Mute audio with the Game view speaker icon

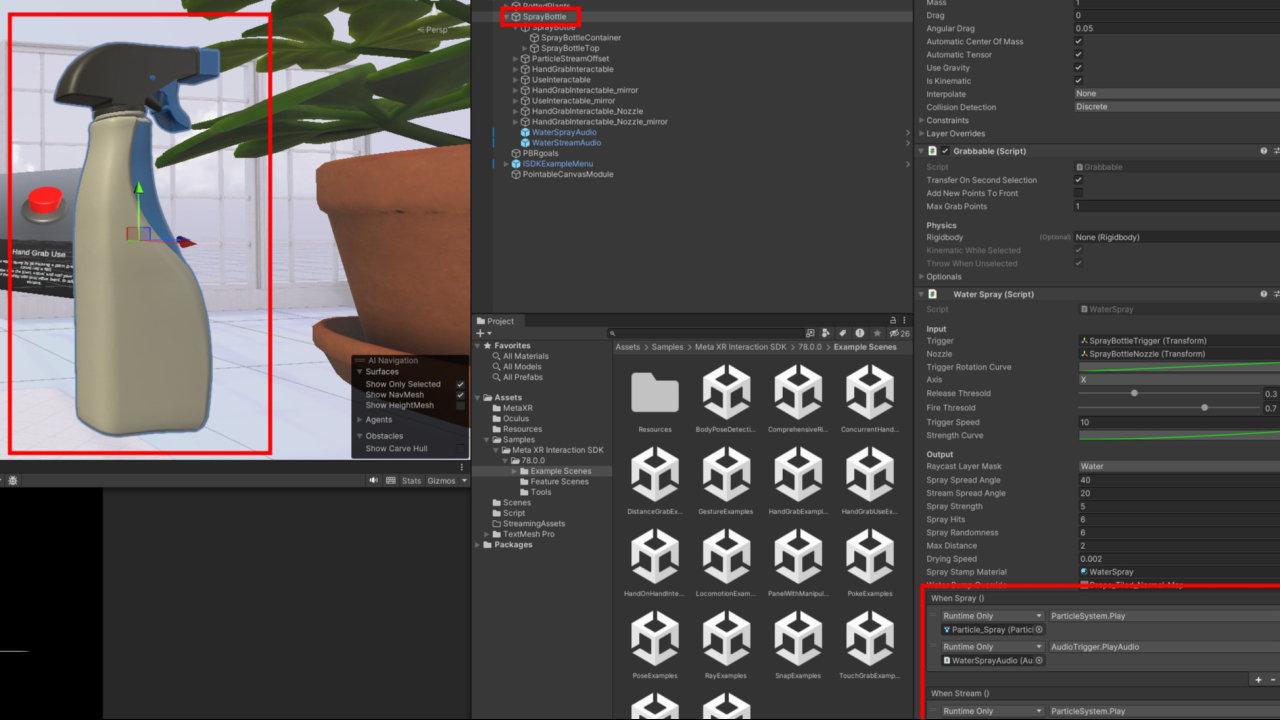click(374, 481)
